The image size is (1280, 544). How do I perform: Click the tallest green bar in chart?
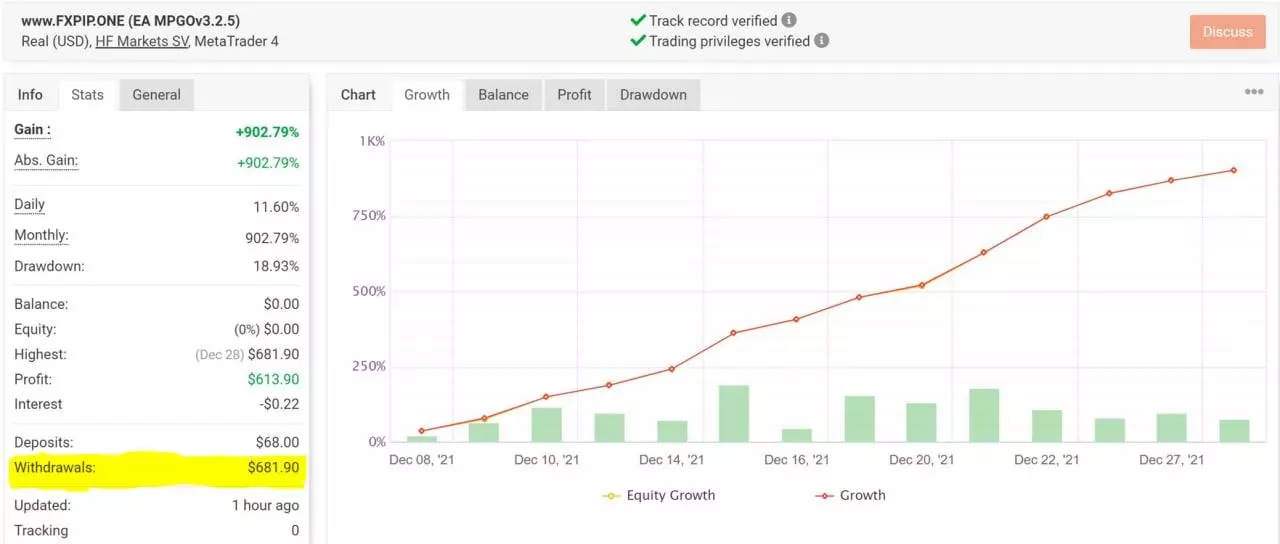(x=733, y=413)
